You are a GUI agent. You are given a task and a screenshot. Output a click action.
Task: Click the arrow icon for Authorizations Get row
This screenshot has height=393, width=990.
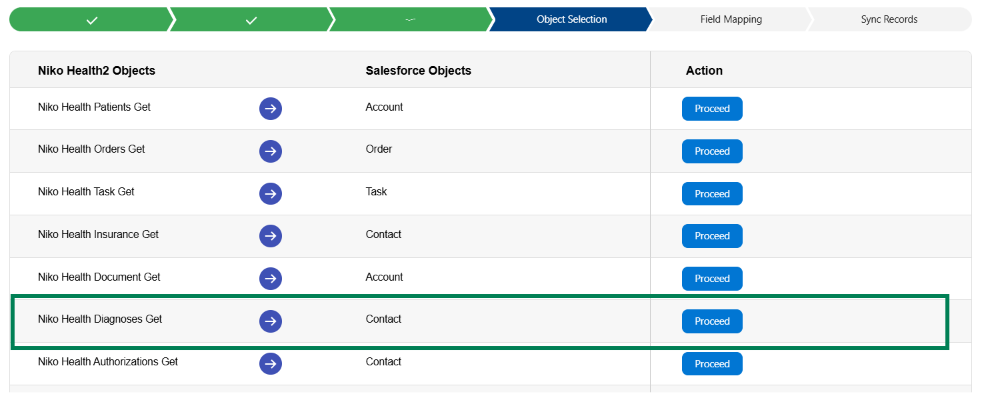(270, 364)
